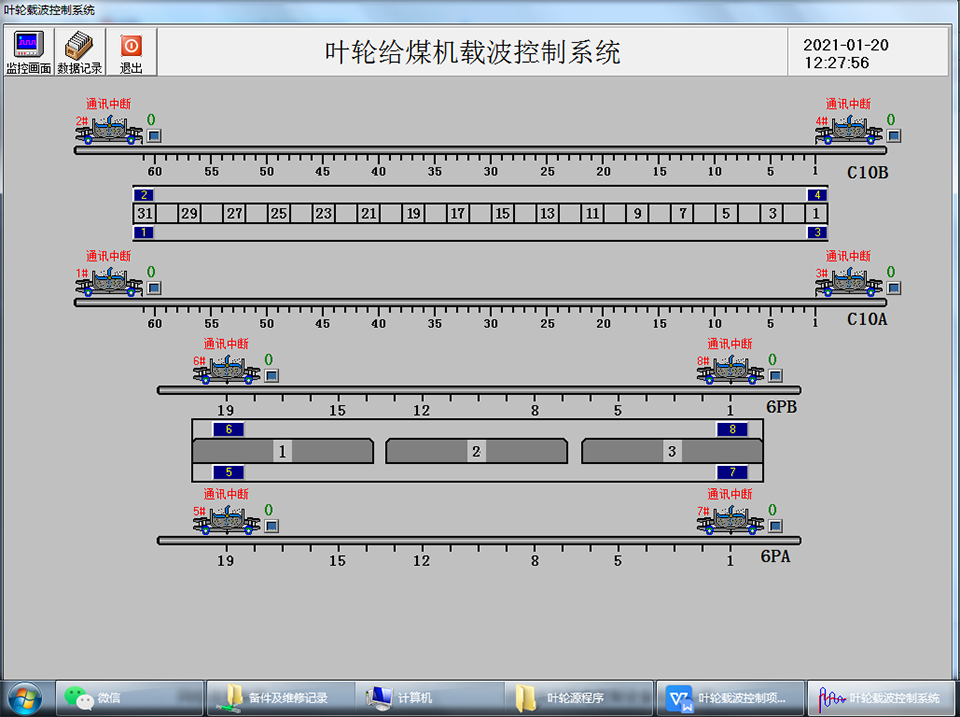Select feeder 6# on track 6PB
The height and width of the screenshot is (717, 960).
tap(227, 369)
